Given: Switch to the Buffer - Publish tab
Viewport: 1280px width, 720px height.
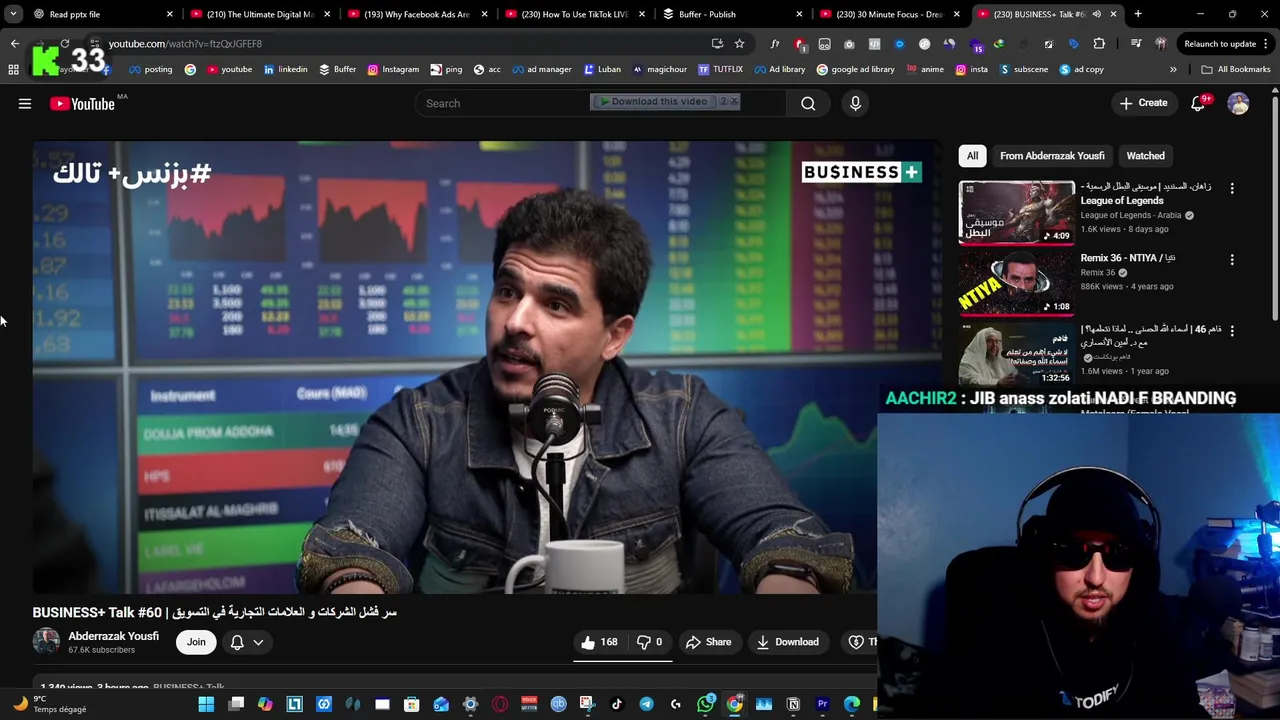Looking at the screenshot, I should [x=733, y=14].
